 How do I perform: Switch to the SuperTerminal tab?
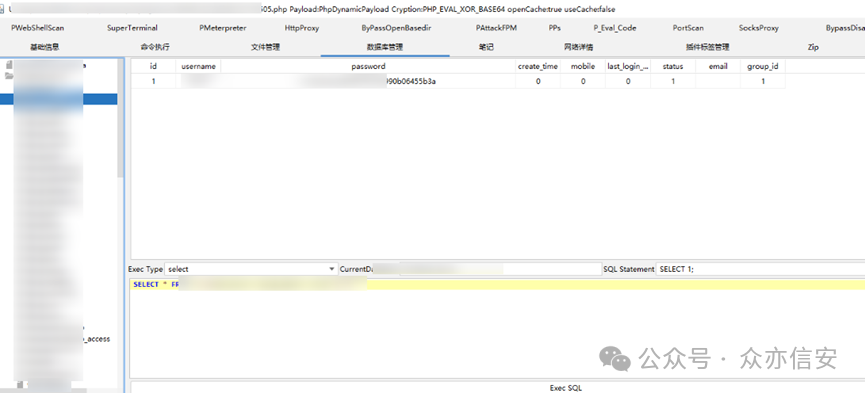pos(132,28)
